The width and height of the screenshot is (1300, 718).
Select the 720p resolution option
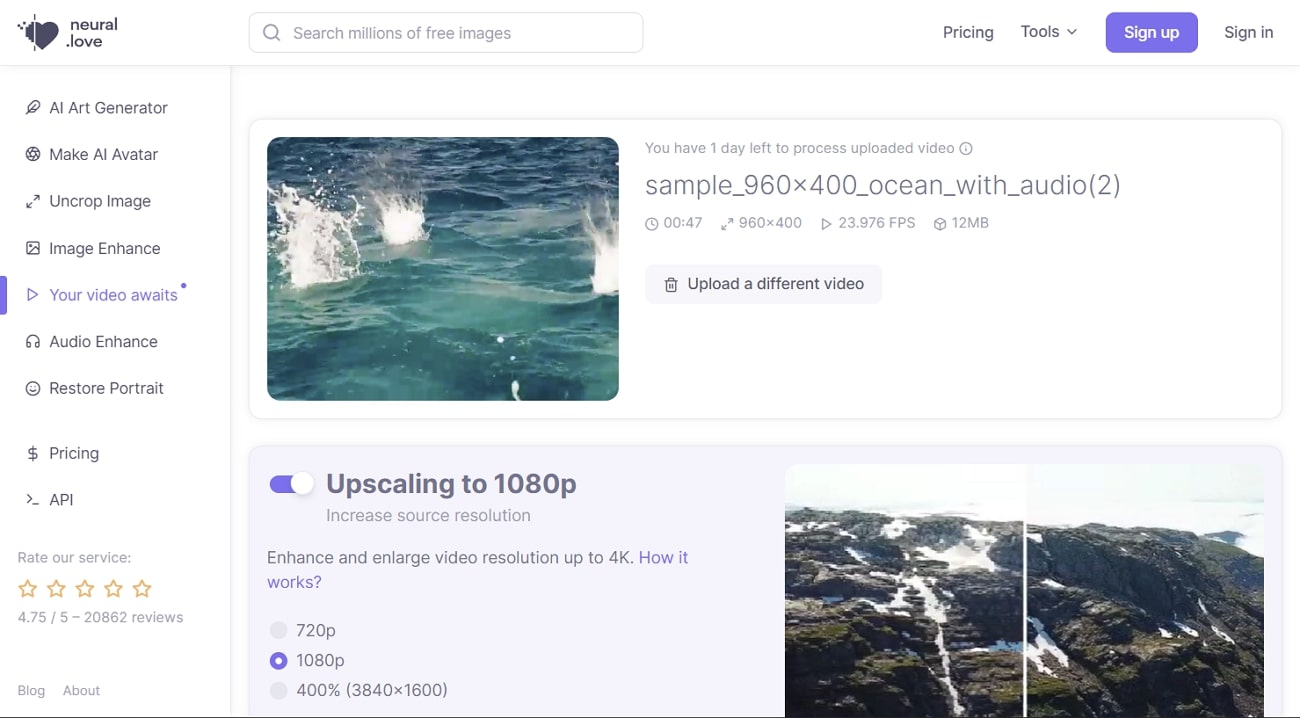(277, 630)
